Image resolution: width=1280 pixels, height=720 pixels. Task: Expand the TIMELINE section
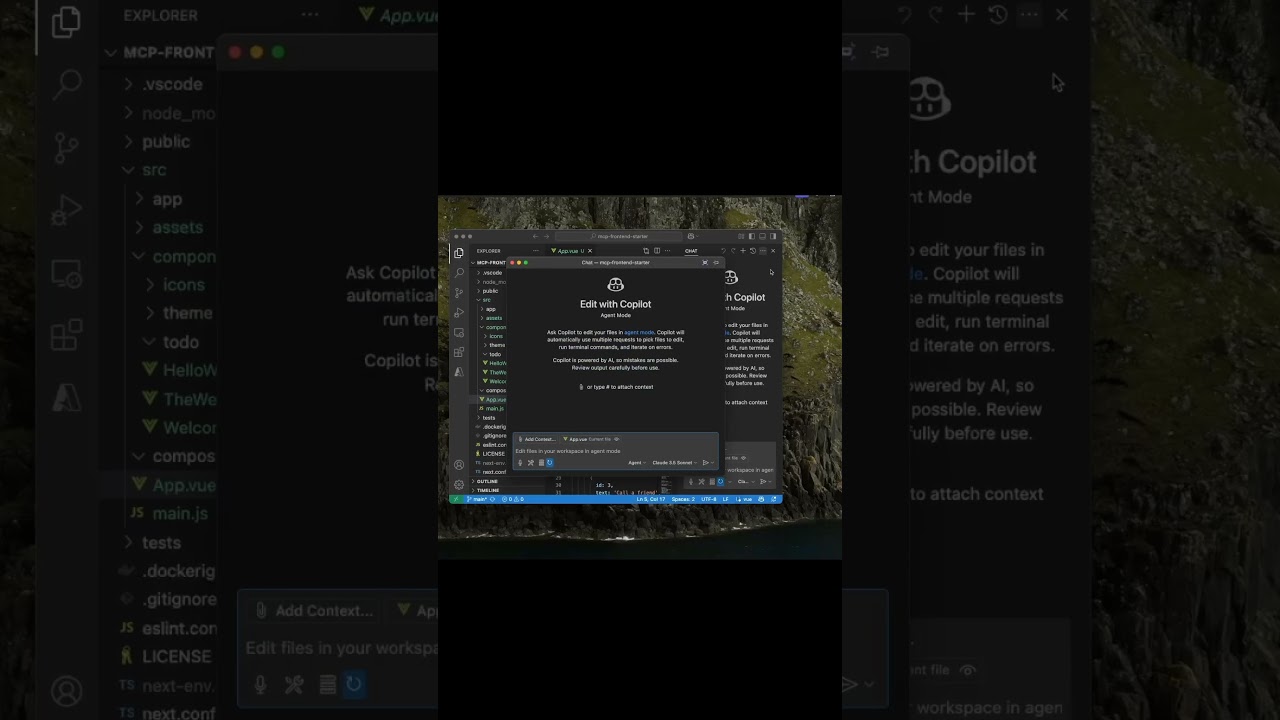tap(487, 490)
